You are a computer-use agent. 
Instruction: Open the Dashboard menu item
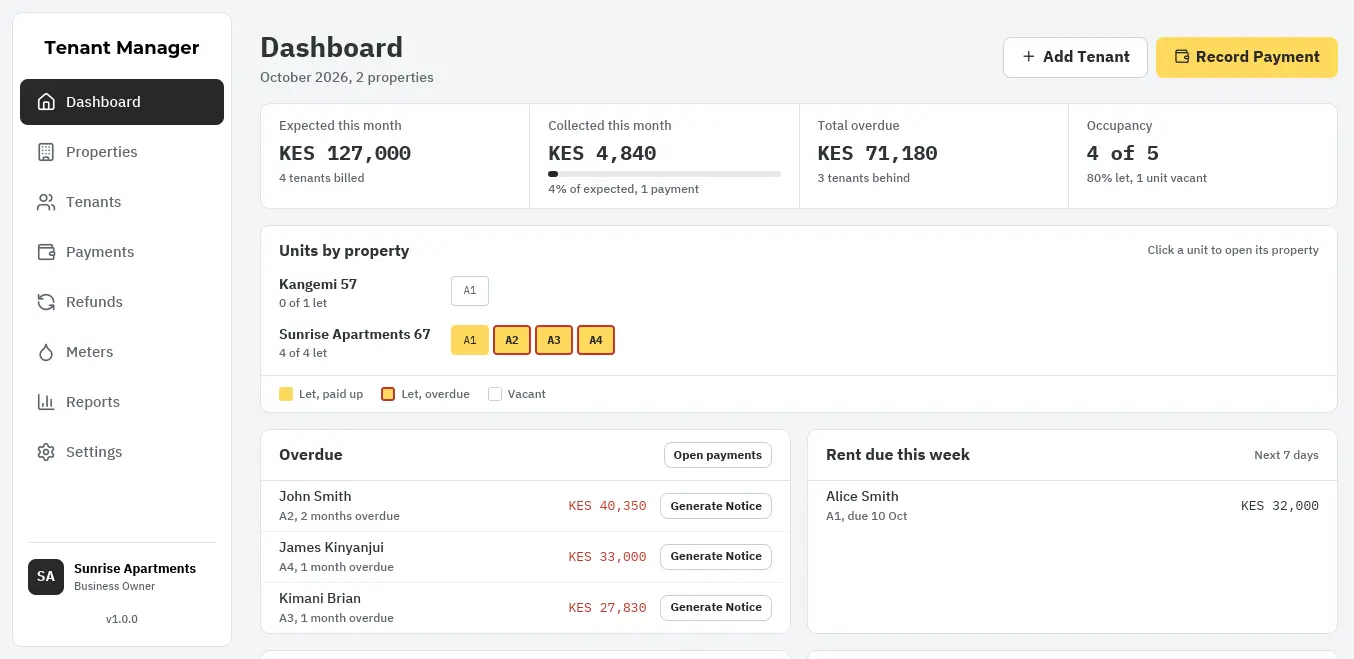[122, 102]
